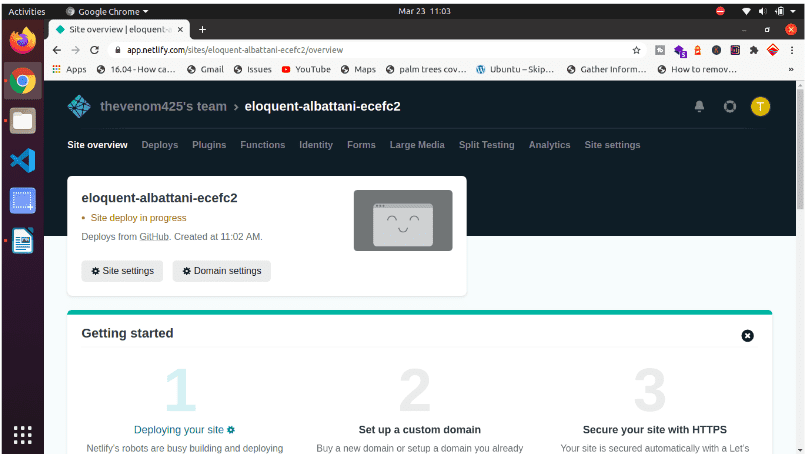Dismiss the Getting started panel
805x454 pixels.
[x=747, y=335]
